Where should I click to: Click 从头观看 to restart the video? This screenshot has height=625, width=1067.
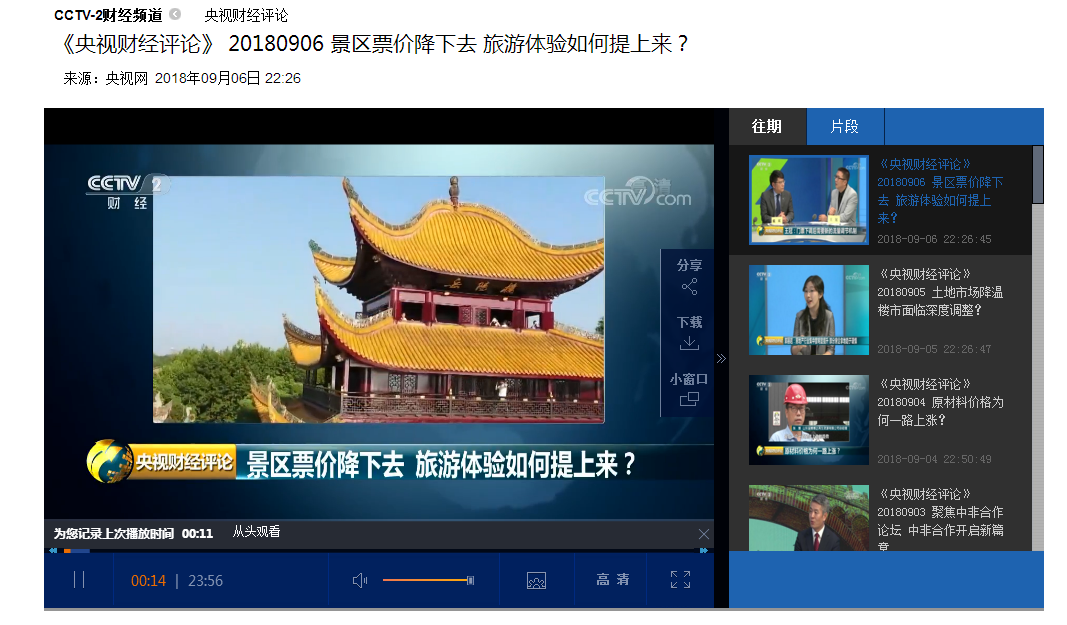coord(256,533)
